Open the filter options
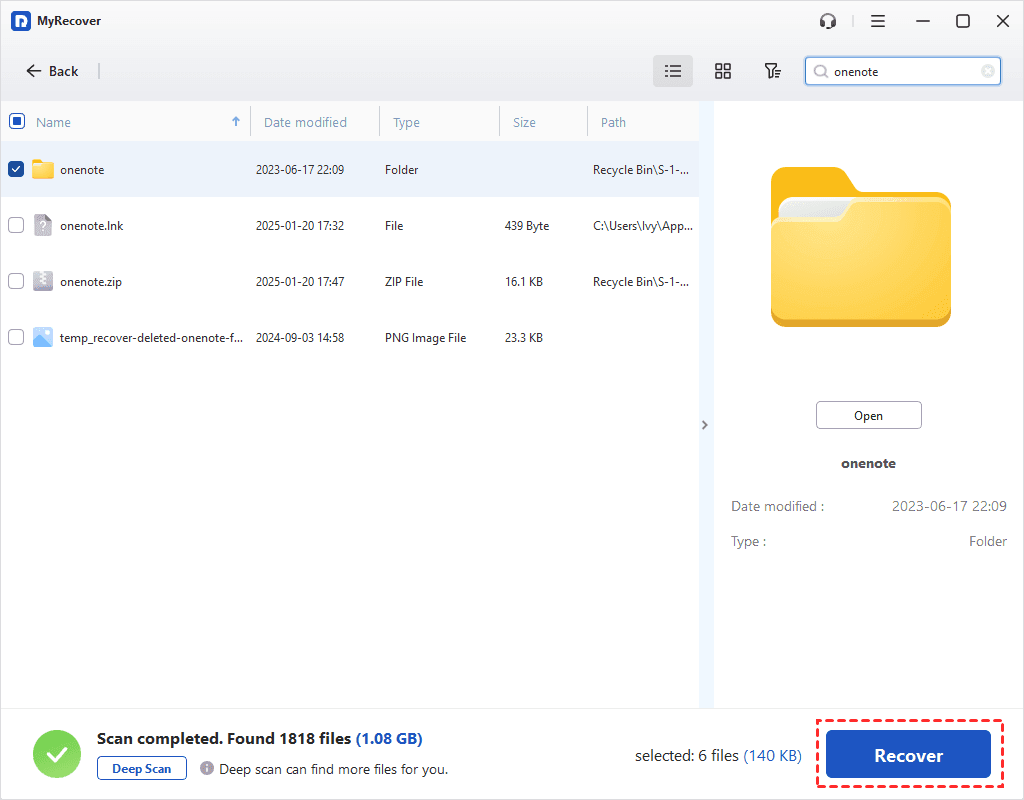 pyautogui.click(x=772, y=71)
